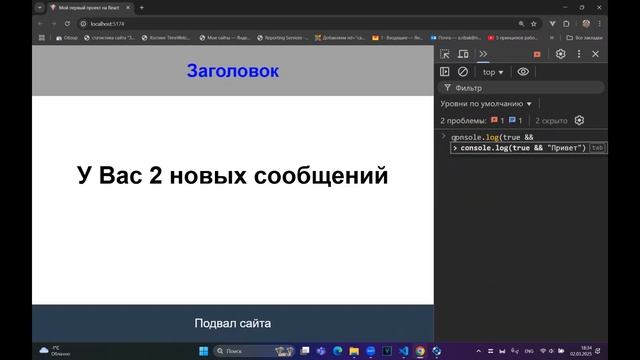Launch Microsoft Edge from taskbar
This screenshot has width=640, height=360.
coord(338,351)
